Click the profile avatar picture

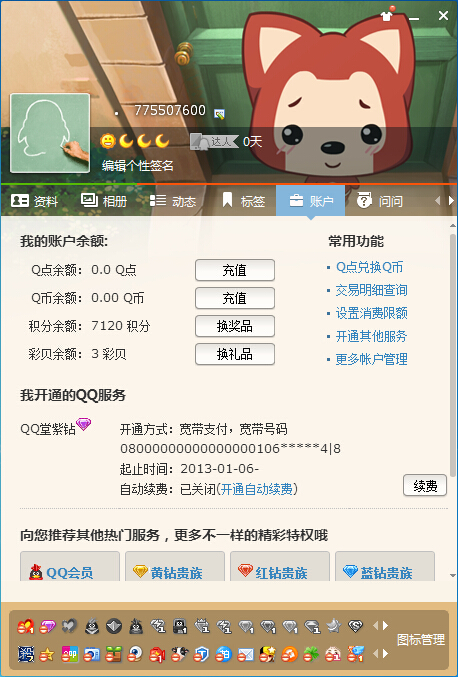coord(50,133)
